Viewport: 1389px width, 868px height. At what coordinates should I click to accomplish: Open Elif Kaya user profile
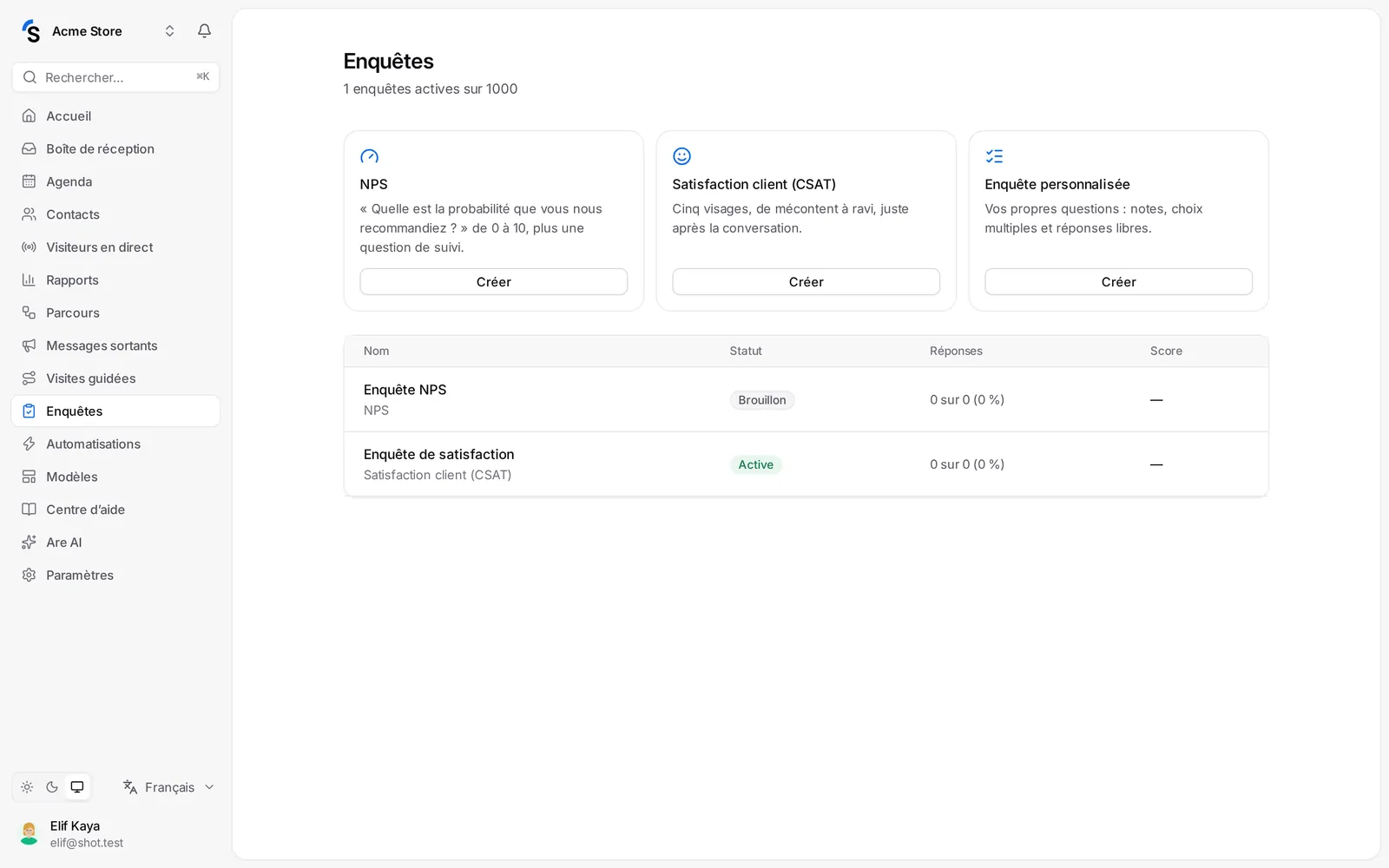point(115,833)
